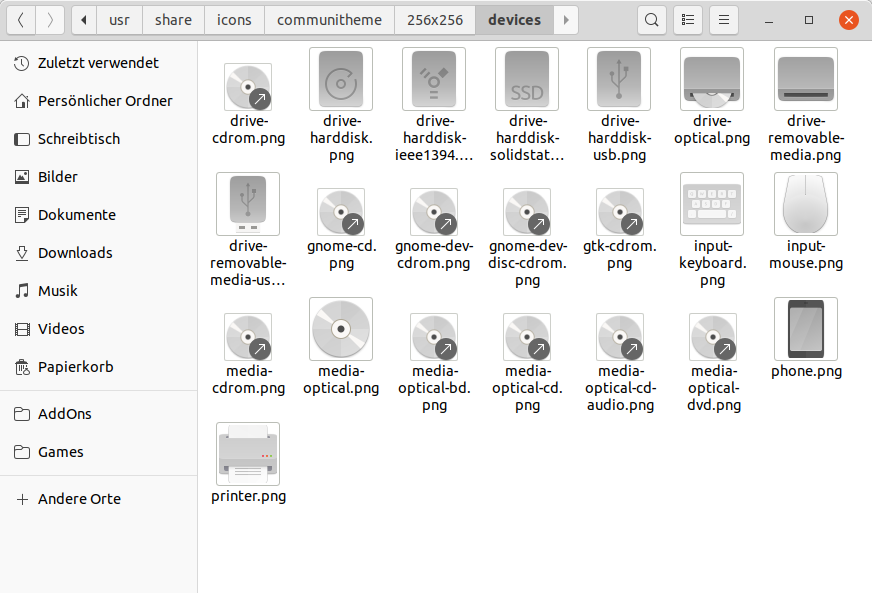872x593 pixels.
Task: Navigate to 256x256 in the path bar
Action: click(x=435, y=20)
